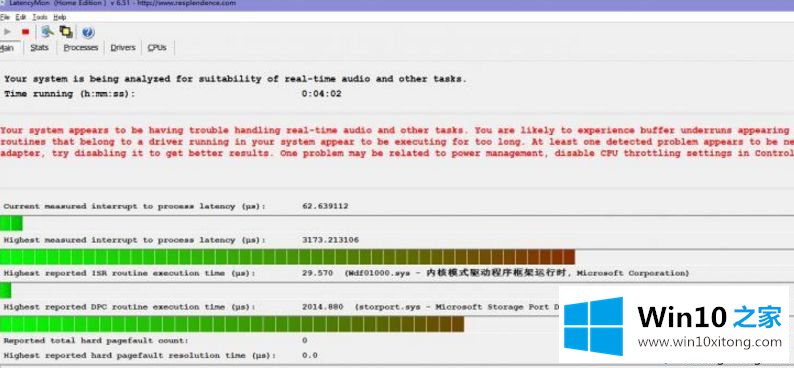Open the Edit menu

[x=21, y=17]
